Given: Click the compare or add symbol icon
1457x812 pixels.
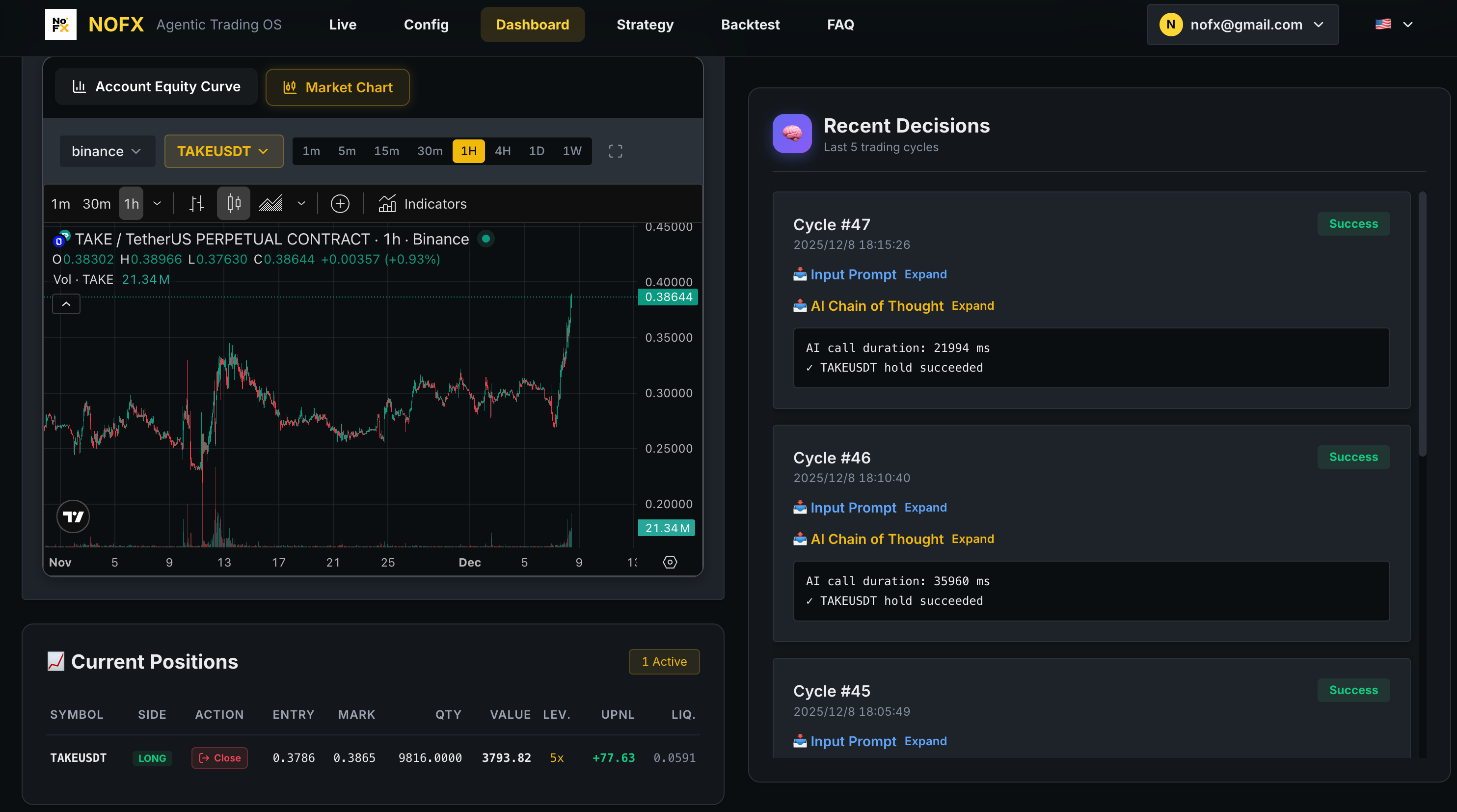Looking at the screenshot, I should click(x=340, y=204).
